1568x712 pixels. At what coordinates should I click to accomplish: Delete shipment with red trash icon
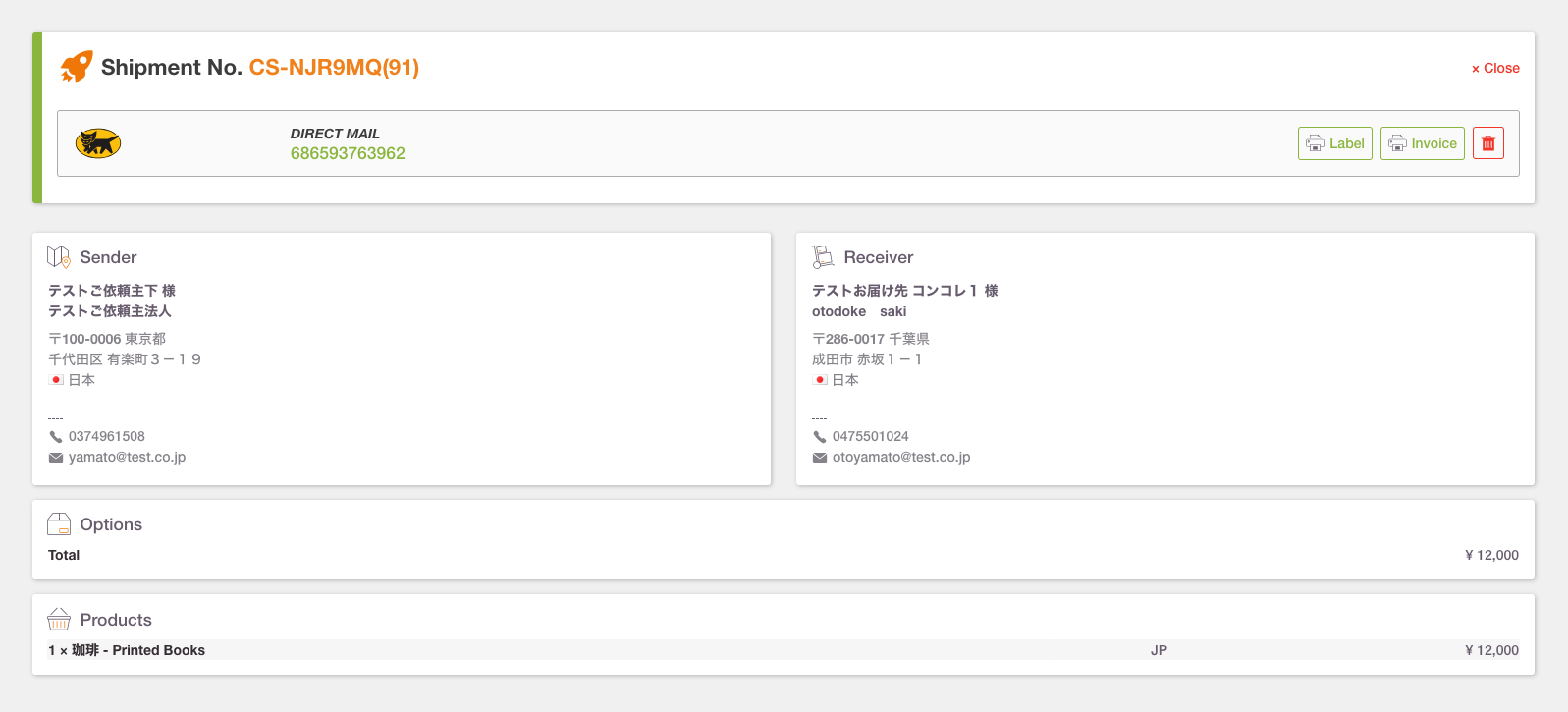tap(1487, 143)
